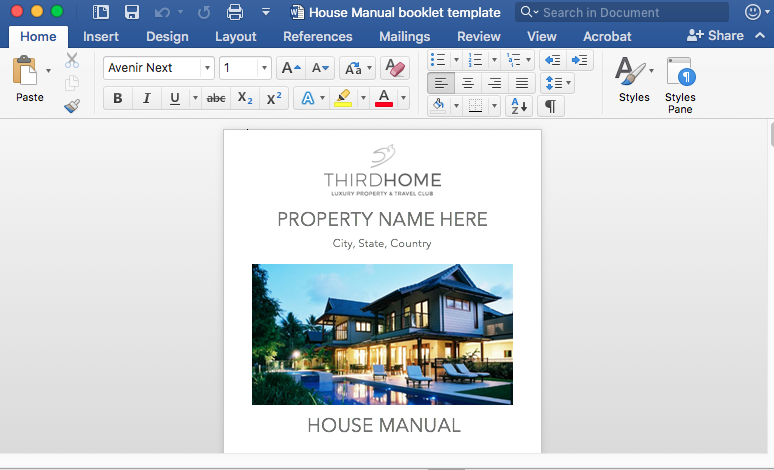
Task: Apply Text Effects outlined A
Action: [308, 98]
